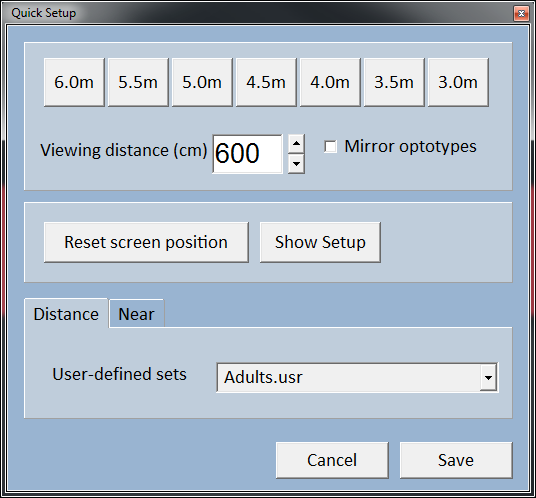
Task: Increase viewing distance with the up arrow
Action: tap(296, 144)
